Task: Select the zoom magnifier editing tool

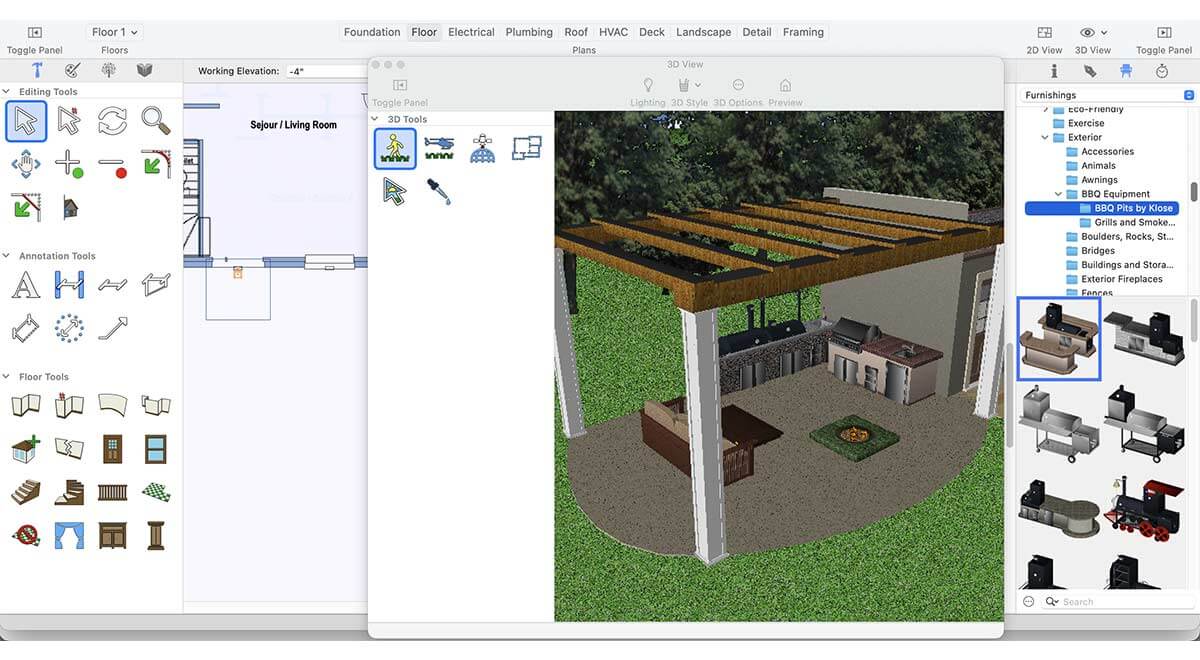Action: coord(155,121)
